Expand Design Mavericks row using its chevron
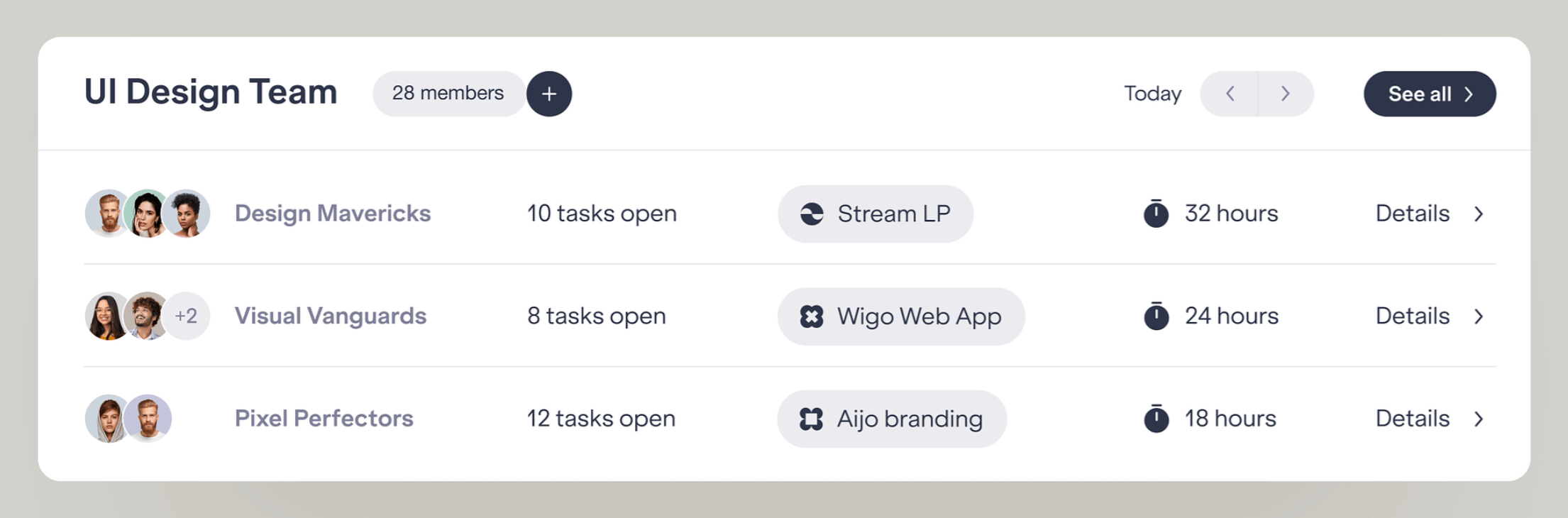 click(x=1479, y=214)
